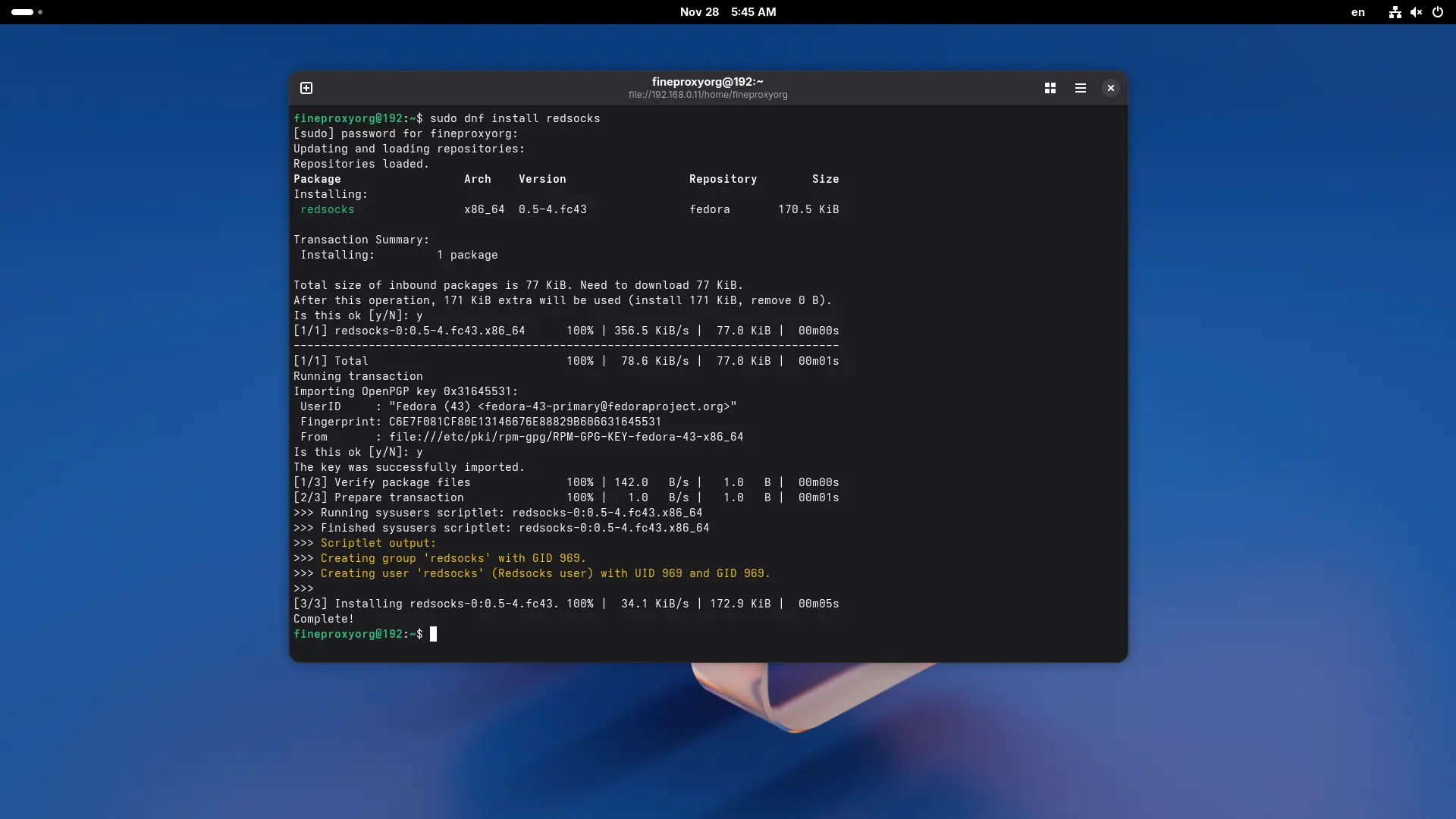Click the 'x86_64' arch value
Screen dimensions: 1456x819
pyautogui.click(x=485, y=209)
